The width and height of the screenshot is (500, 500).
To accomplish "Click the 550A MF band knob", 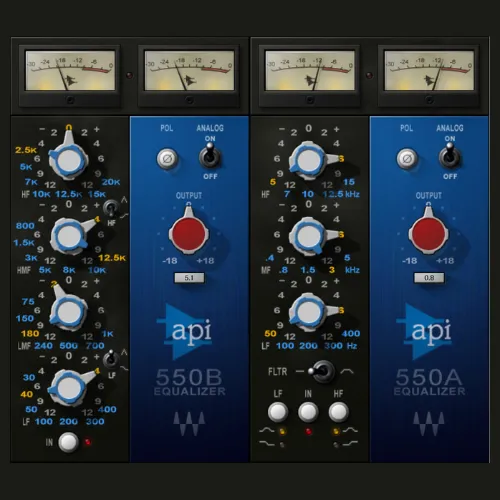I will 308,236.
